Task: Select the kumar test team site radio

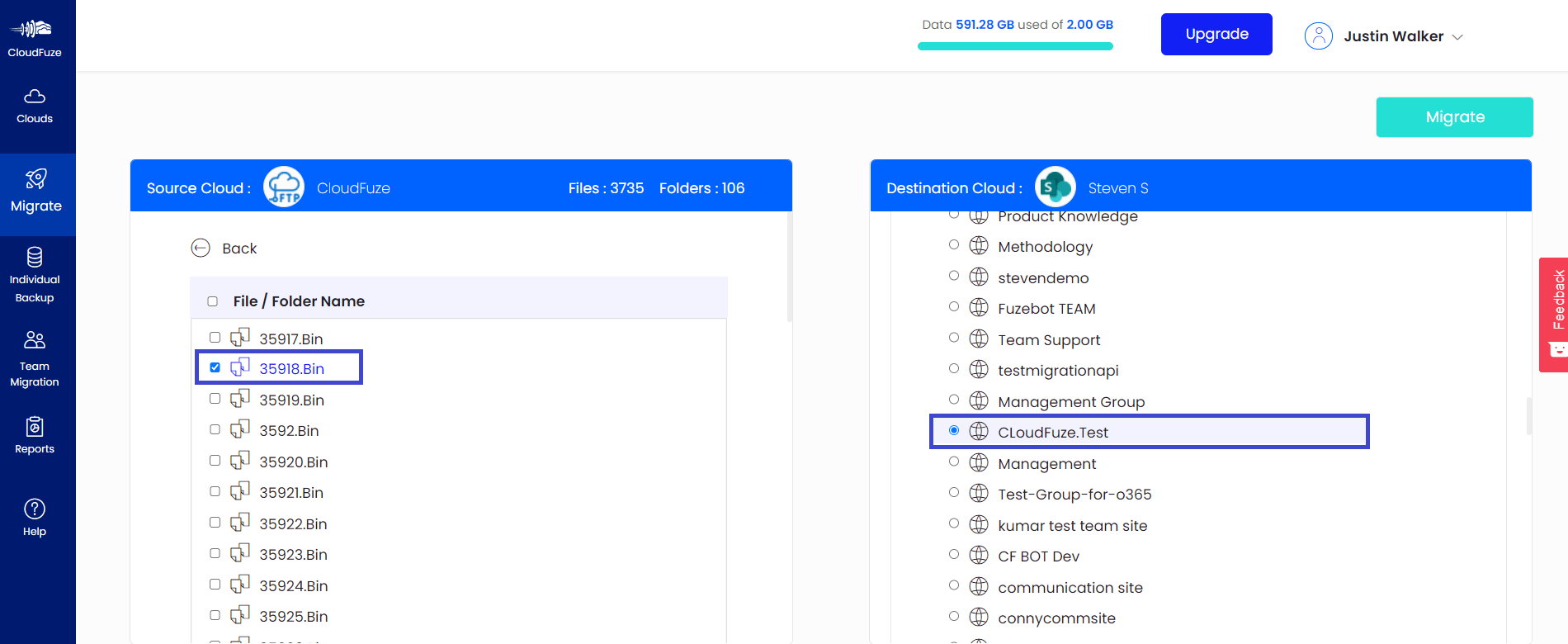Action: [954, 523]
